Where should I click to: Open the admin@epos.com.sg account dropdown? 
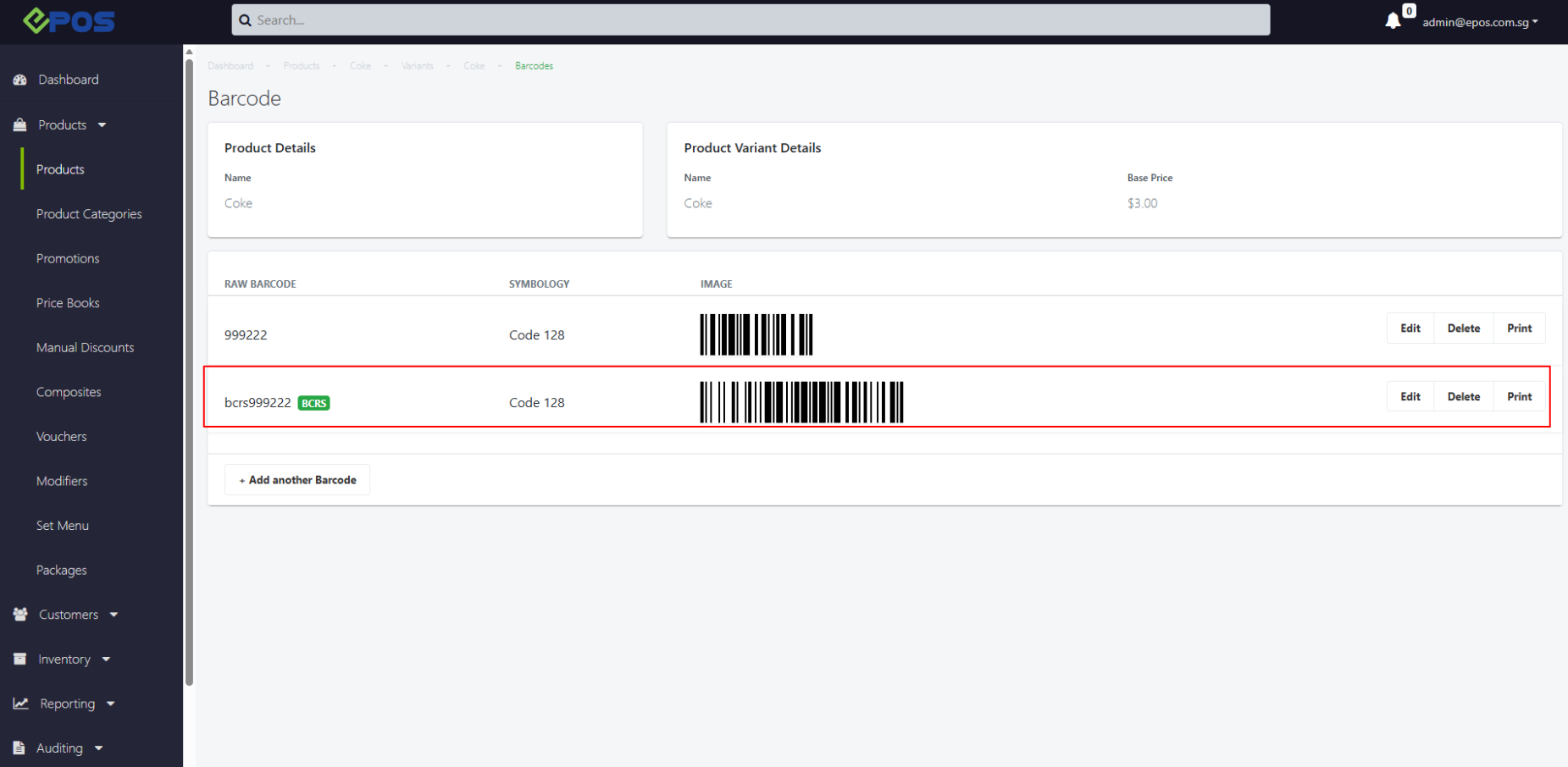coord(1480,22)
